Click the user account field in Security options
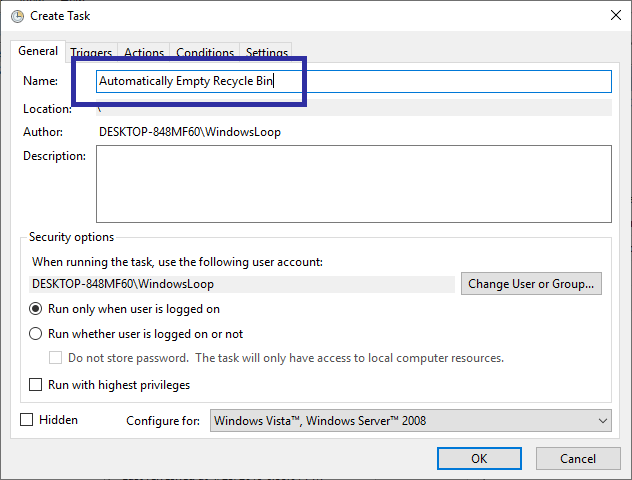 (x=240, y=284)
